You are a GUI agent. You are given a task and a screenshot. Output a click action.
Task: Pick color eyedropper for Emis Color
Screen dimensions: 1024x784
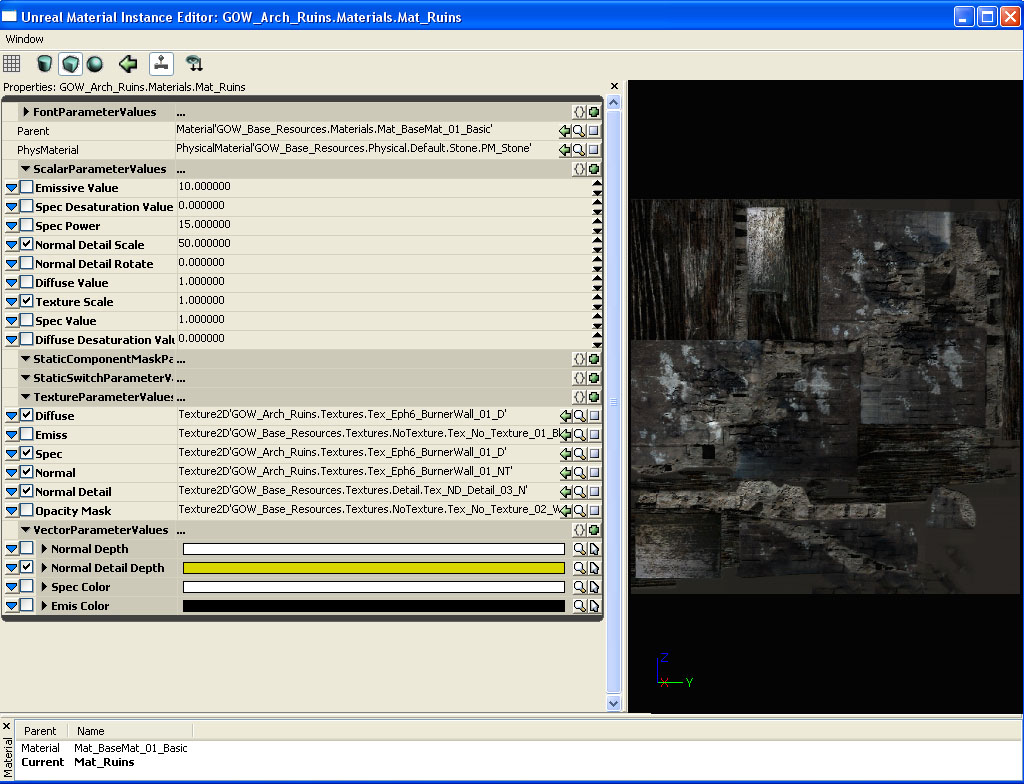click(x=594, y=606)
